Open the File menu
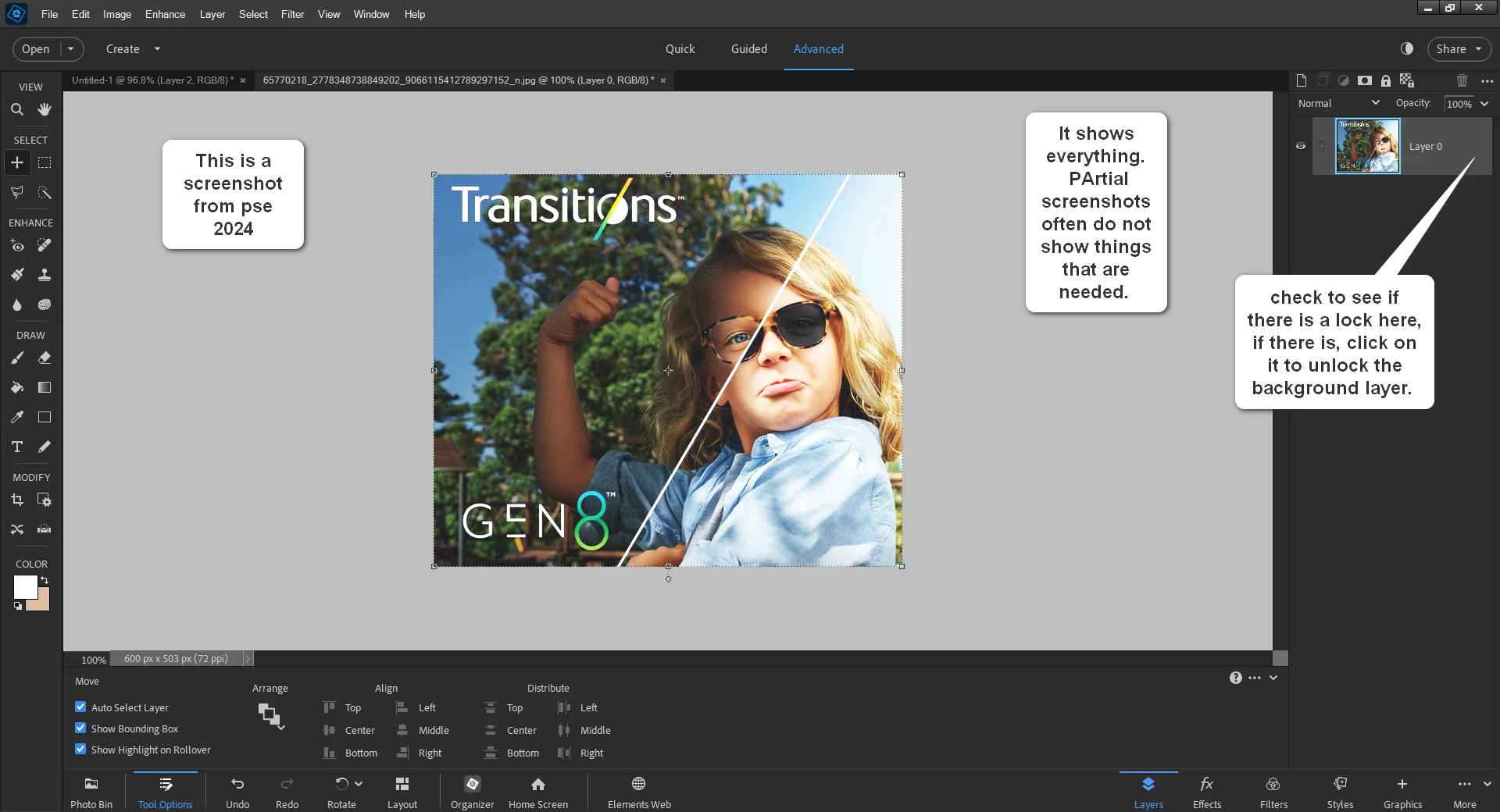 point(49,14)
